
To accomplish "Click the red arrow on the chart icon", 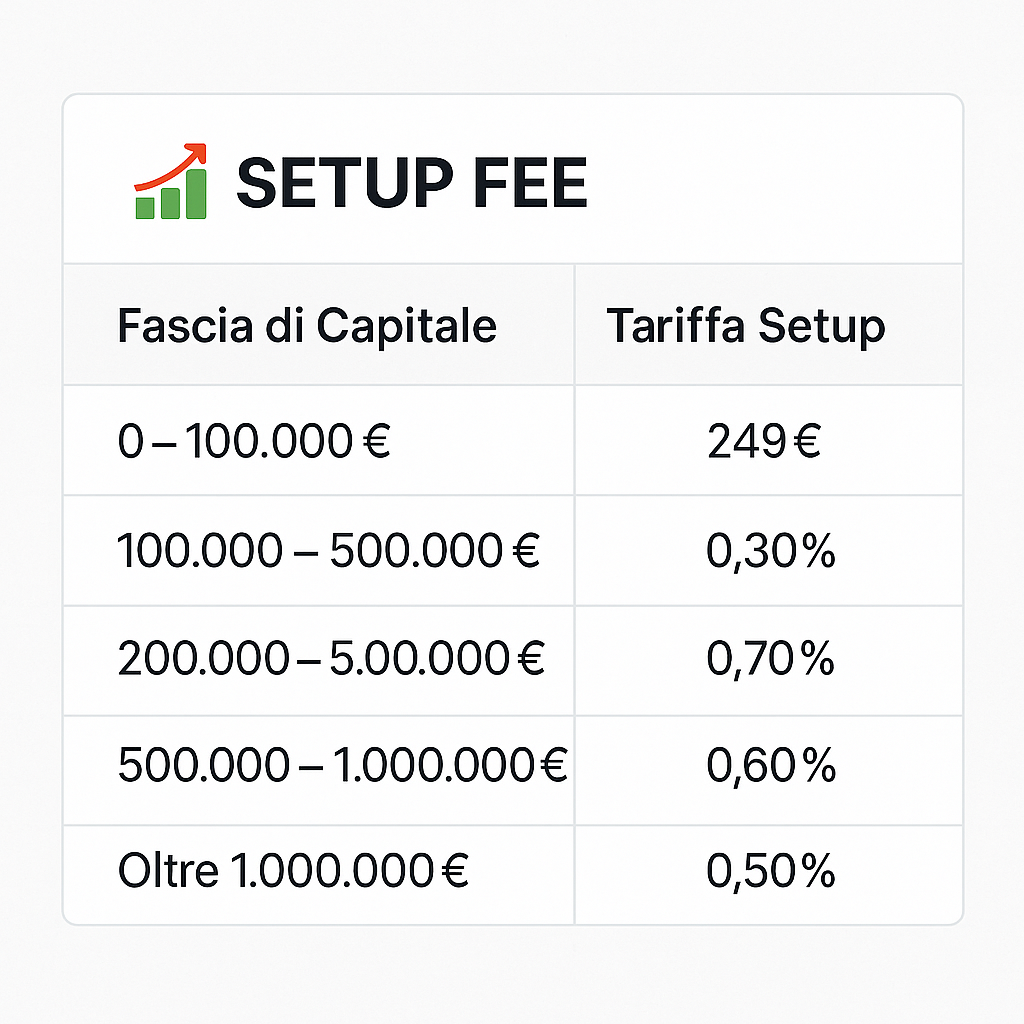I will coord(170,166).
